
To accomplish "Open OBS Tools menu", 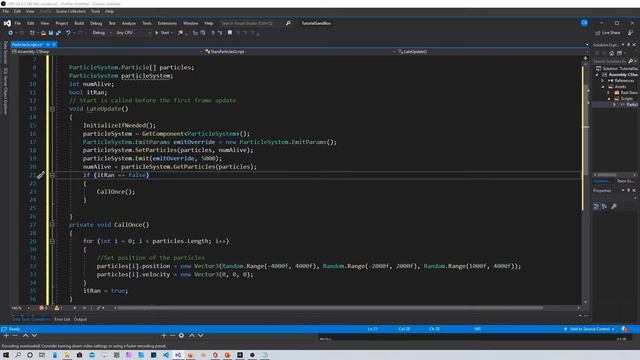I will (x=96, y=11).
